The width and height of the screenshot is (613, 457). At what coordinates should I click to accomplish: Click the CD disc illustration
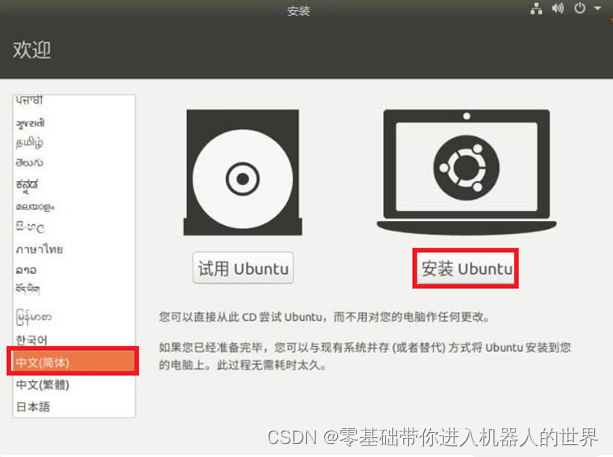pyautogui.click(x=243, y=172)
